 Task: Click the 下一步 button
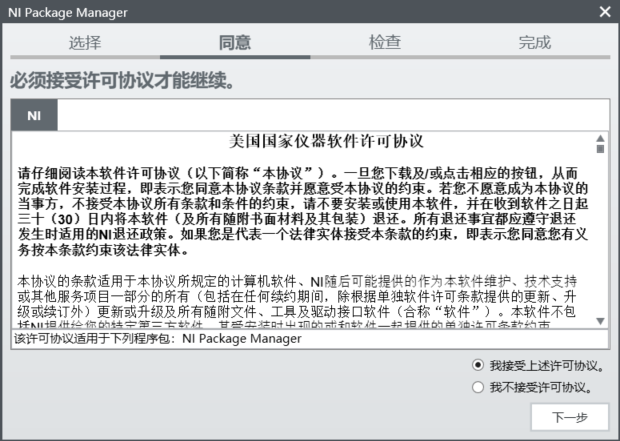[570, 417]
